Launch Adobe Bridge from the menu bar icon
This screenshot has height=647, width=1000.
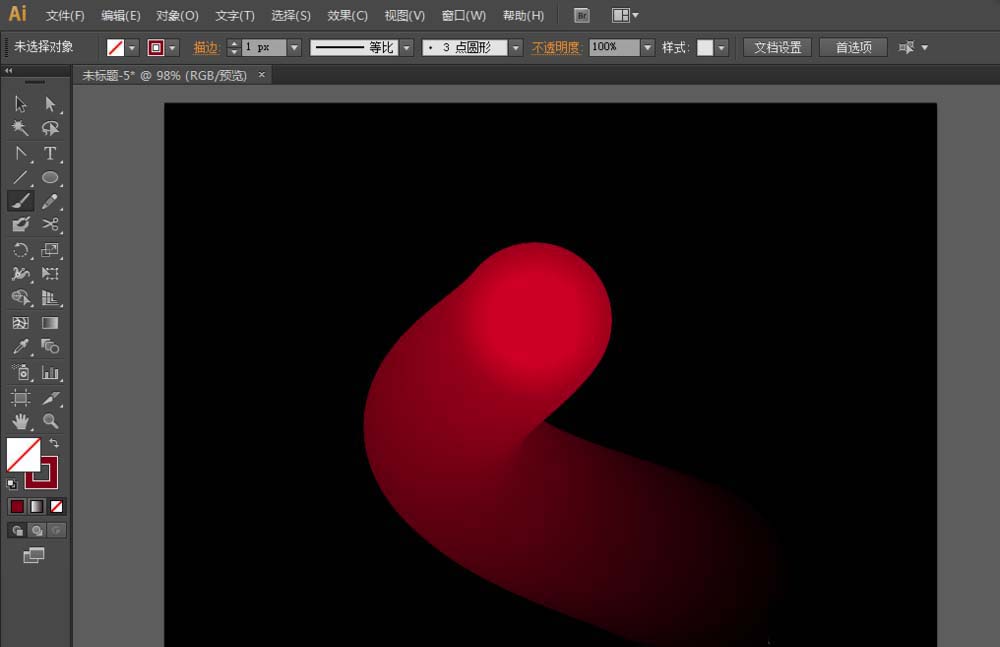(581, 15)
